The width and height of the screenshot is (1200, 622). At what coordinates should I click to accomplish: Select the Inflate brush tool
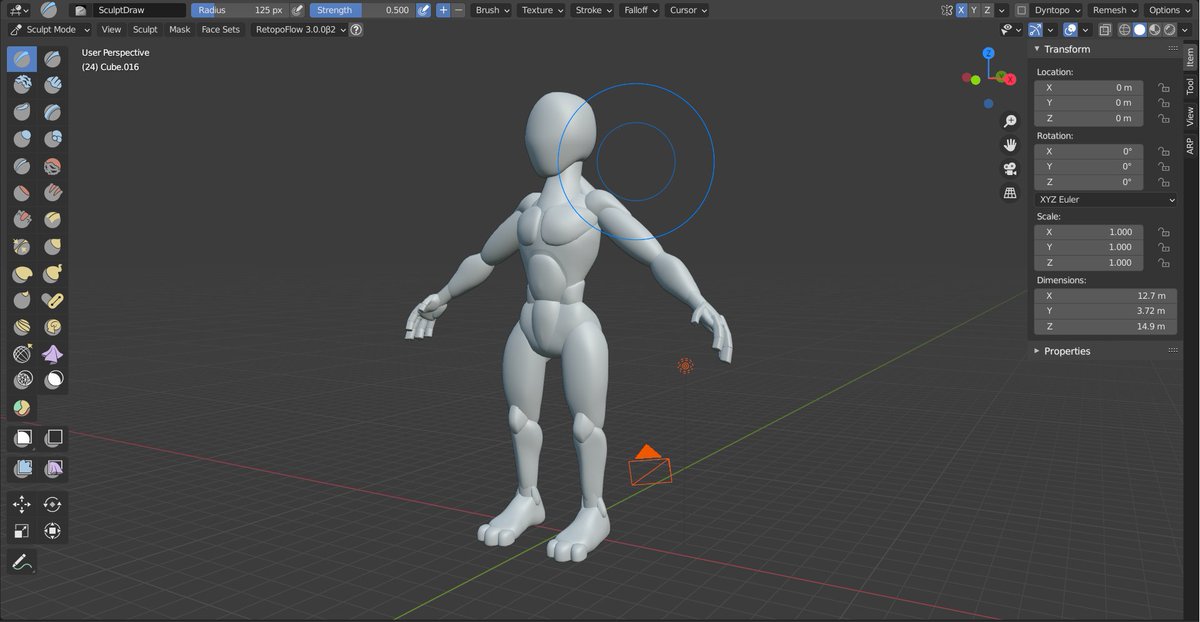point(22,139)
